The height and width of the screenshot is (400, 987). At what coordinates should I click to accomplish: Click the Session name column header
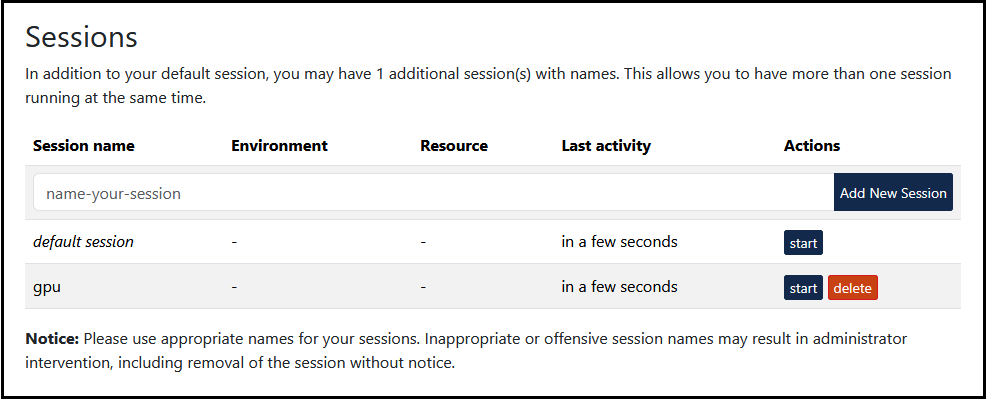(x=83, y=146)
